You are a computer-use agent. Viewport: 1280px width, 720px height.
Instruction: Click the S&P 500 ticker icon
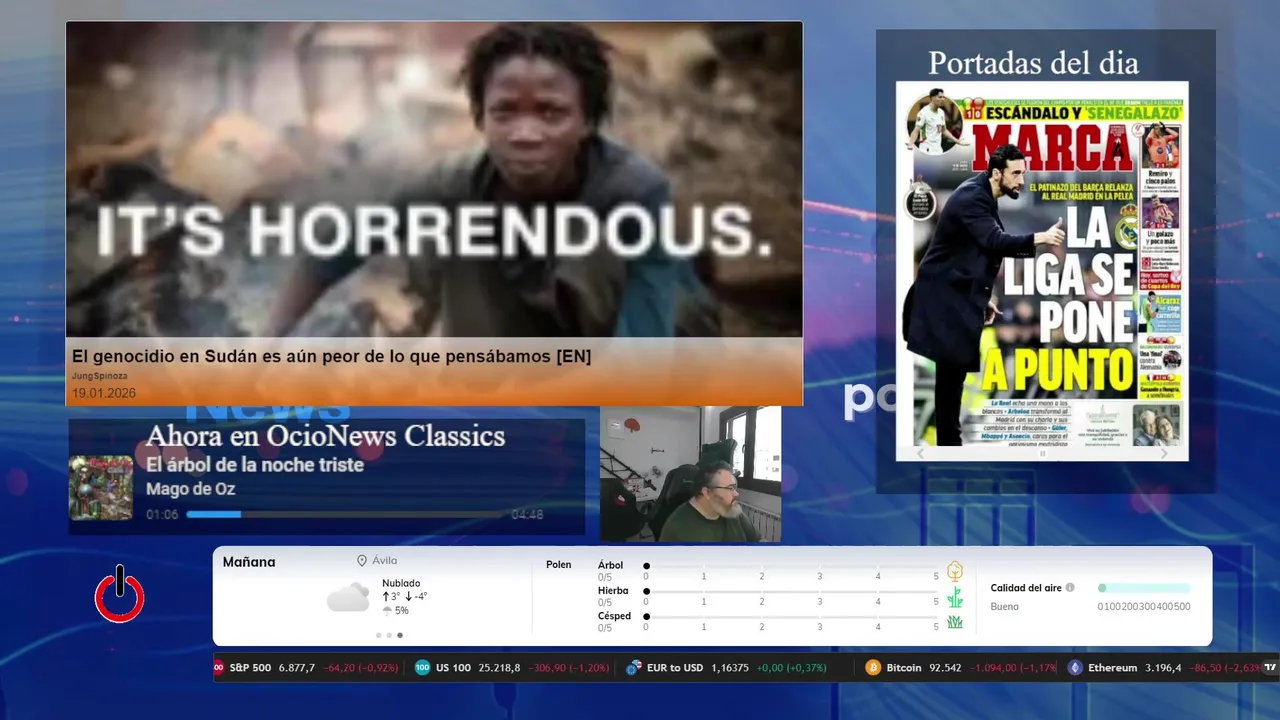[218, 667]
